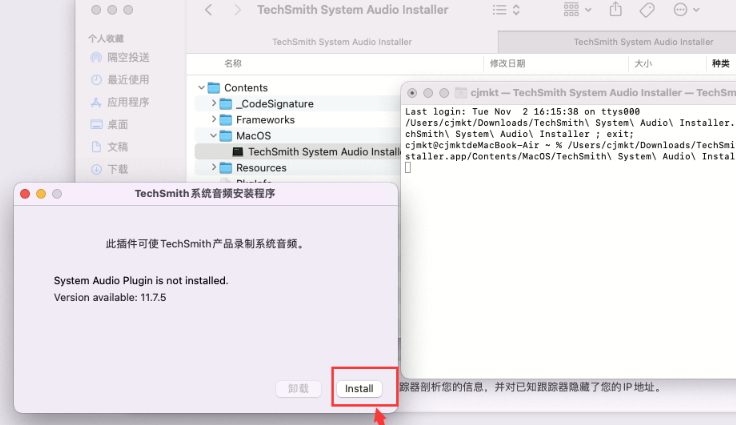Open AirDrop (隔空投送) in sidebar

[127, 57]
